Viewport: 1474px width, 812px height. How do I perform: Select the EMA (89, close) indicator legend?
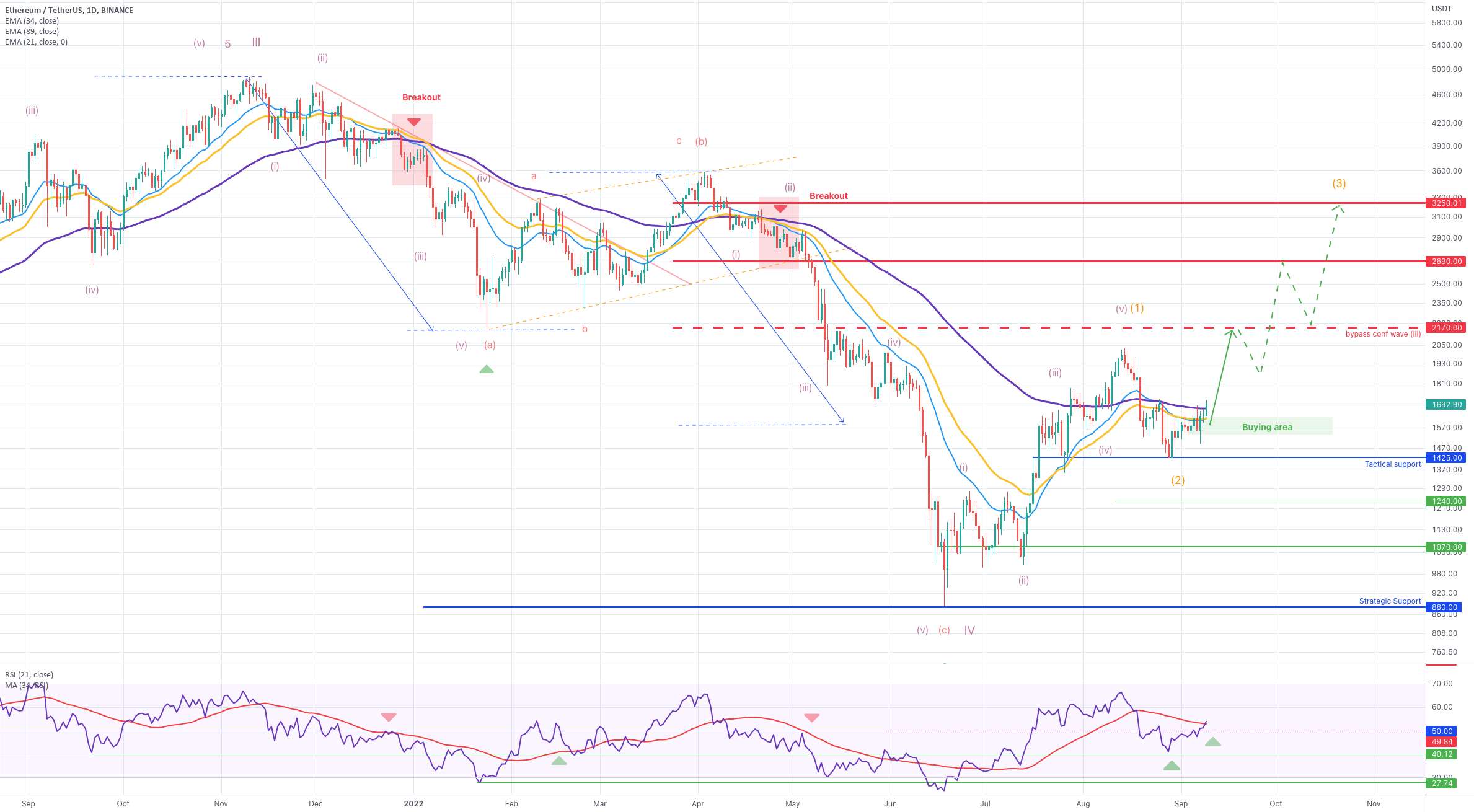coord(32,32)
